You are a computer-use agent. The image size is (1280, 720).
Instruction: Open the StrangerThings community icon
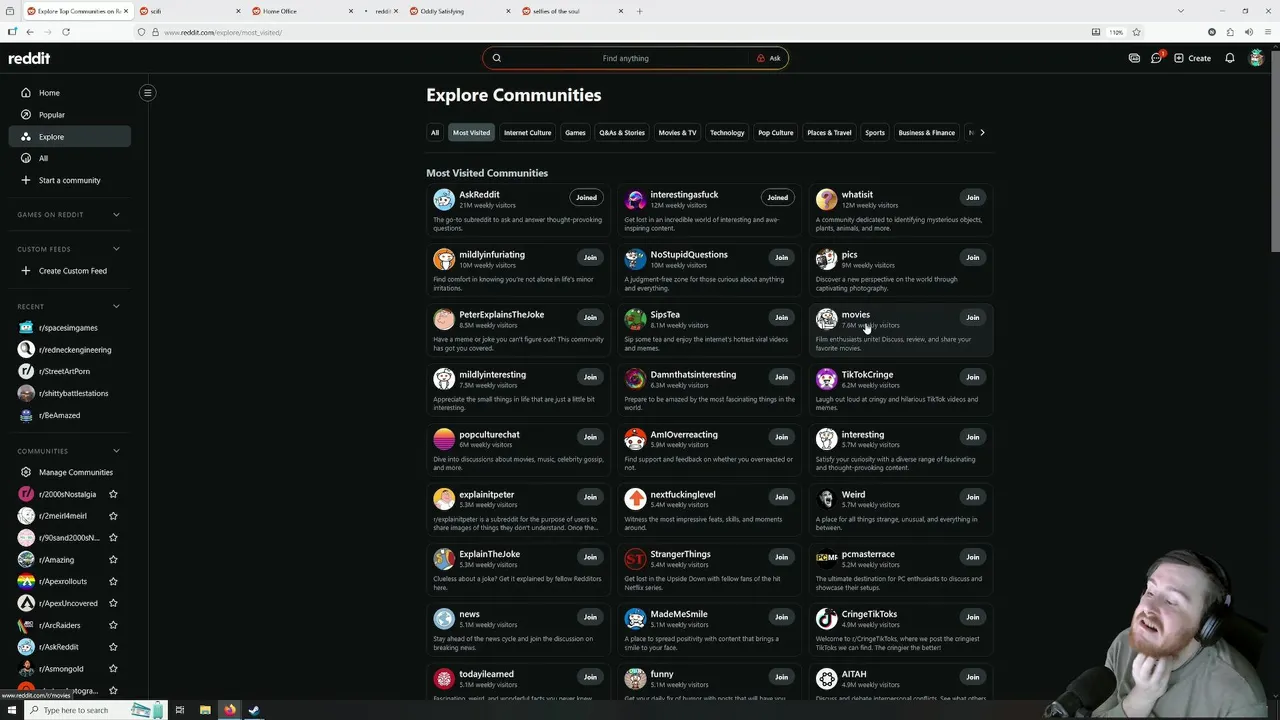pos(635,558)
